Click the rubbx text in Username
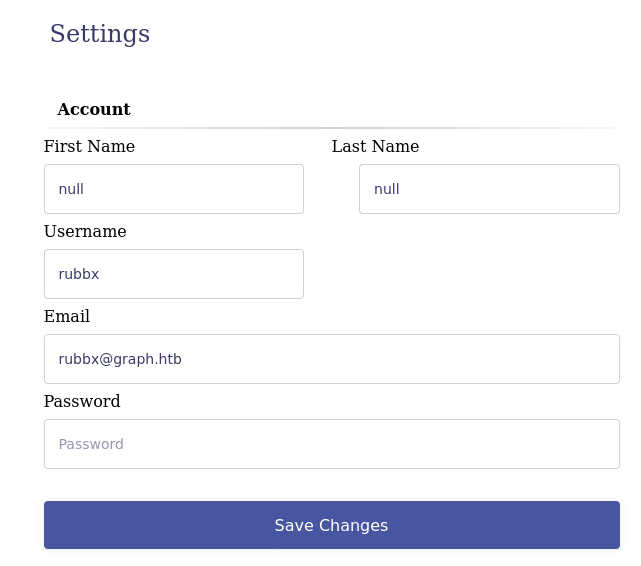Viewport: 641px width, 566px height. point(79,274)
